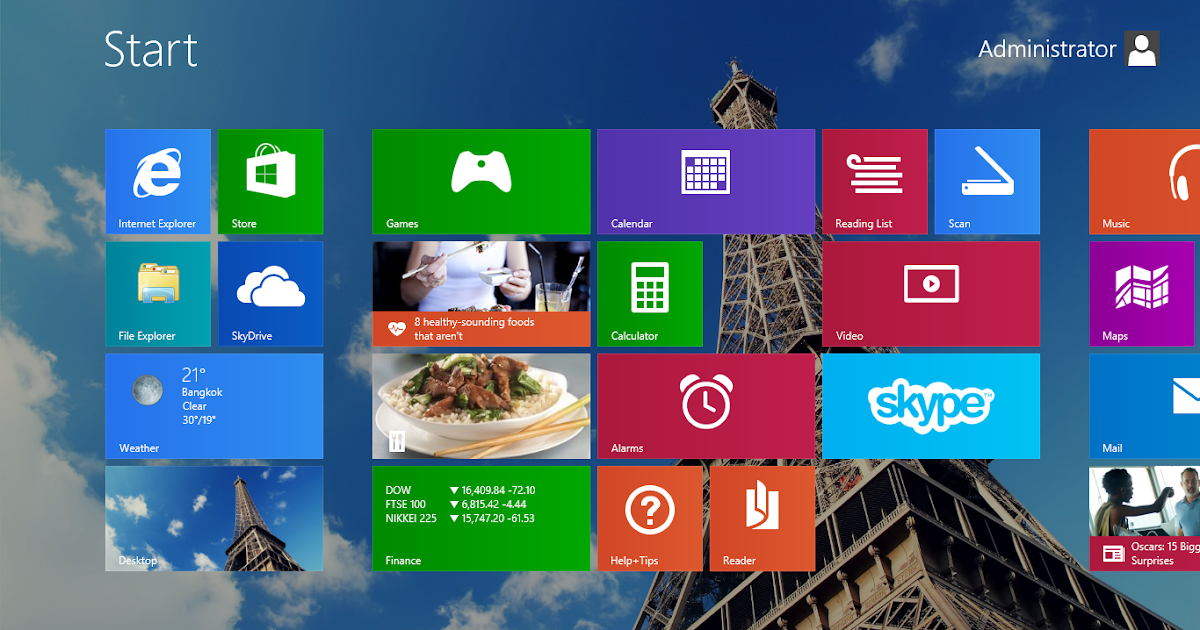Open the Alarms tile
1200x630 pixels.
[x=706, y=406]
